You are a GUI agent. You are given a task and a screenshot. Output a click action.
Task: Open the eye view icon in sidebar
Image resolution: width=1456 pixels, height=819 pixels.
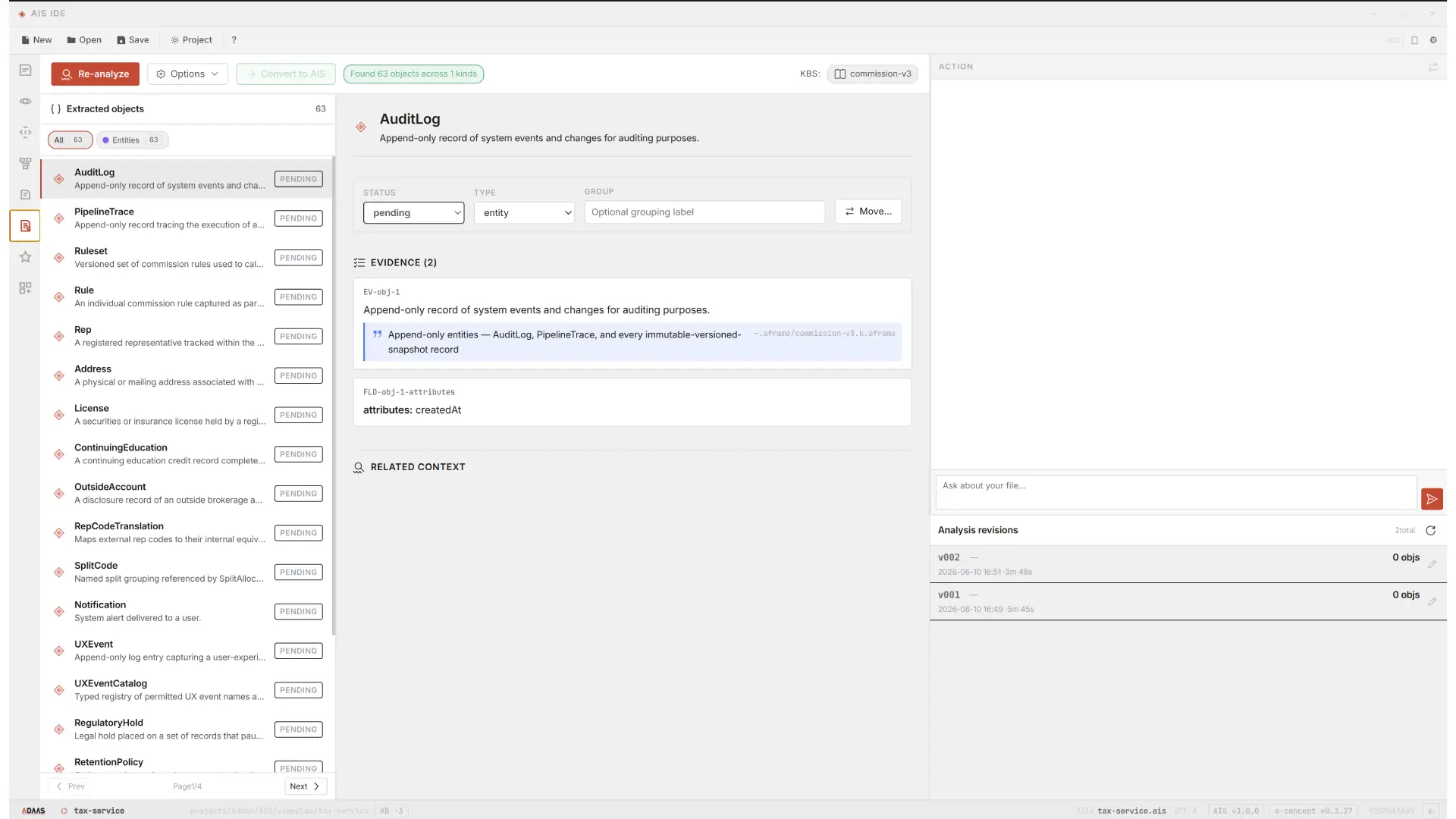point(25,101)
